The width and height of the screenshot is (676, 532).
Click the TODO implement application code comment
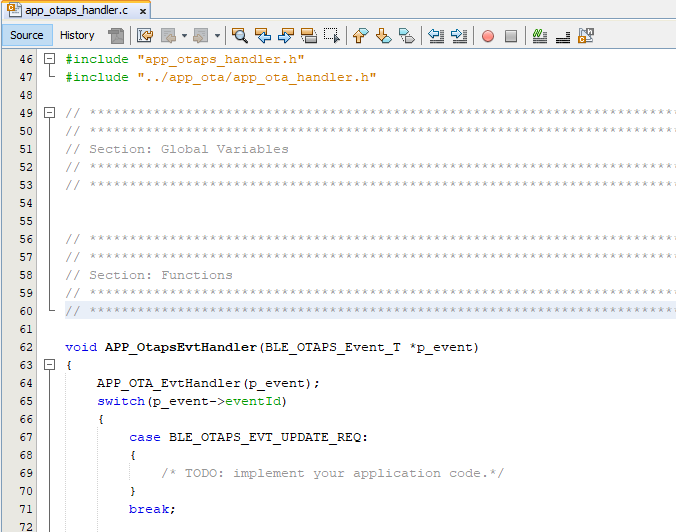tap(332, 473)
